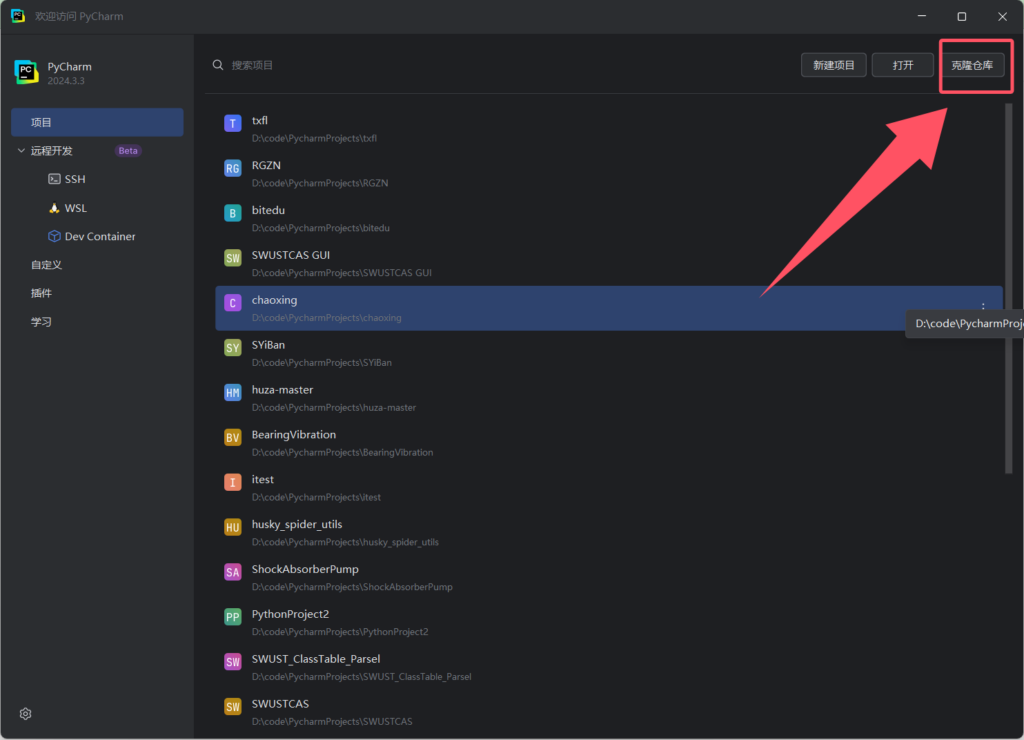Viewport: 1024px width, 740px height.
Task: Click the BearingVibration project BV icon
Action: tap(233, 438)
